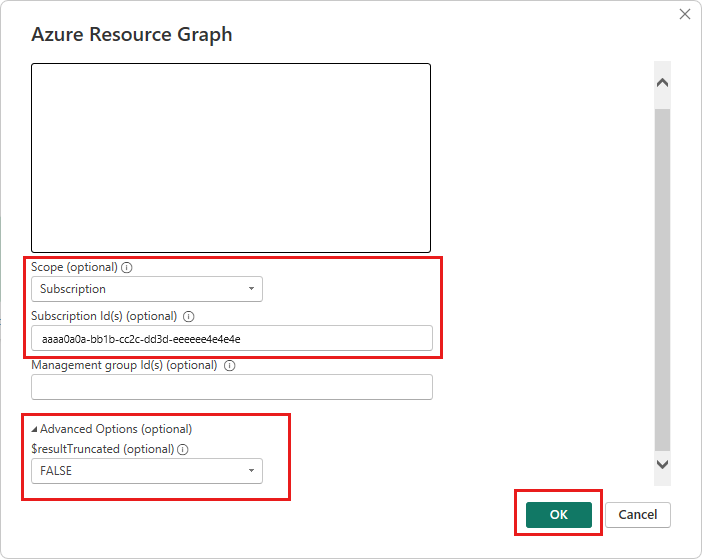This screenshot has height=559, width=702.
Task: Click the scrollbar down arrow
Action: click(x=662, y=464)
